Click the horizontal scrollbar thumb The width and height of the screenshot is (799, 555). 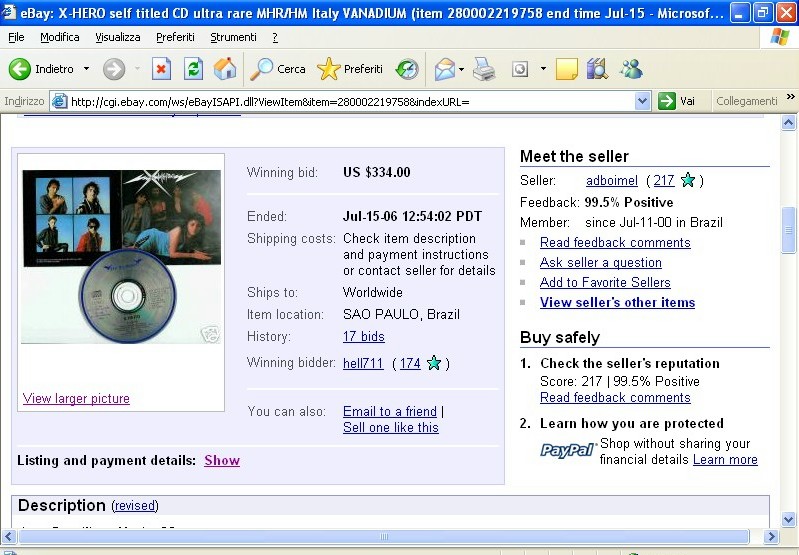click(384, 537)
